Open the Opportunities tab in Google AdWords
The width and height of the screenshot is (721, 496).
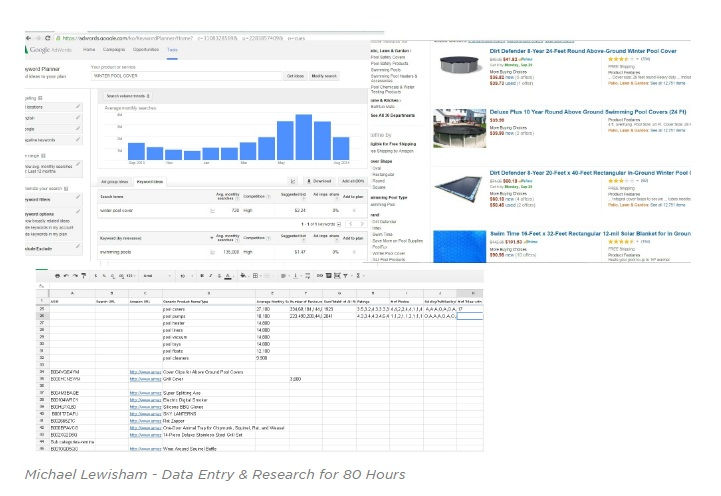[146, 49]
